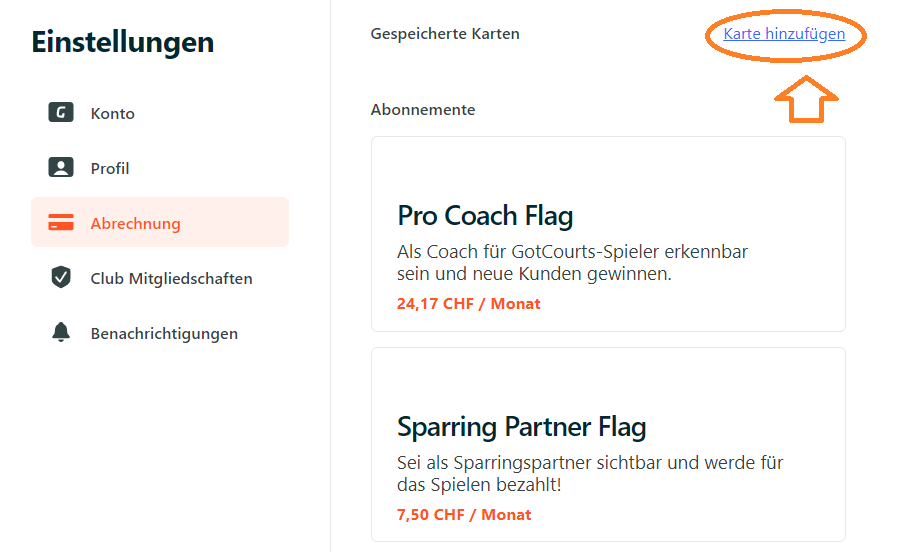
Task: Select the Pro Coach Flag subscription card
Action: click(x=608, y=234)
